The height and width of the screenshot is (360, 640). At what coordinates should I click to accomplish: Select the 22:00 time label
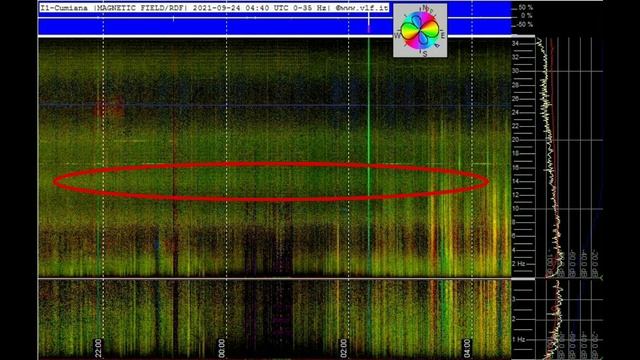pyautogui.click(x=98, y=348)
